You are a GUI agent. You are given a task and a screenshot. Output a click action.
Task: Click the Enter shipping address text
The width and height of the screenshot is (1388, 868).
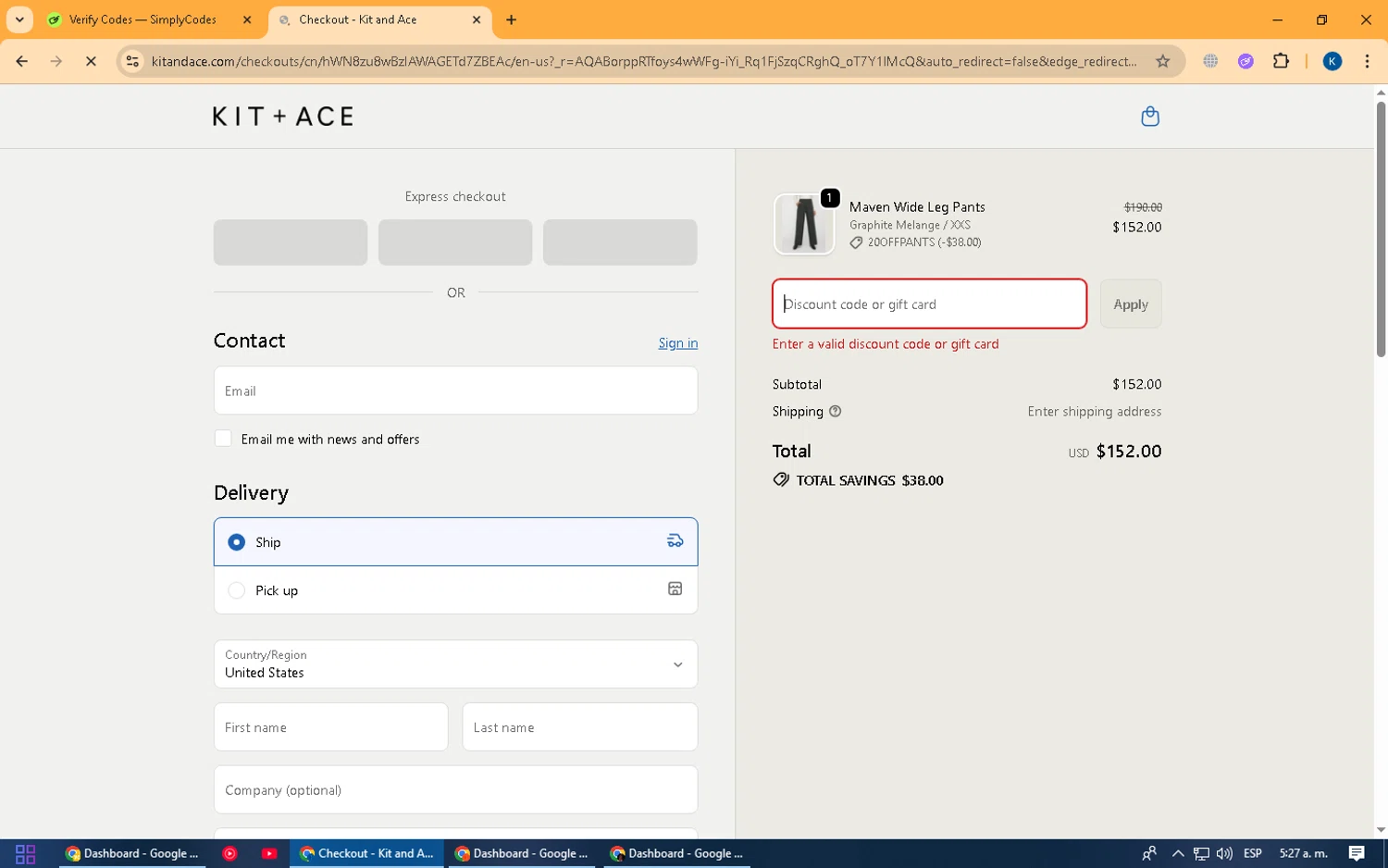[1095, 412]
